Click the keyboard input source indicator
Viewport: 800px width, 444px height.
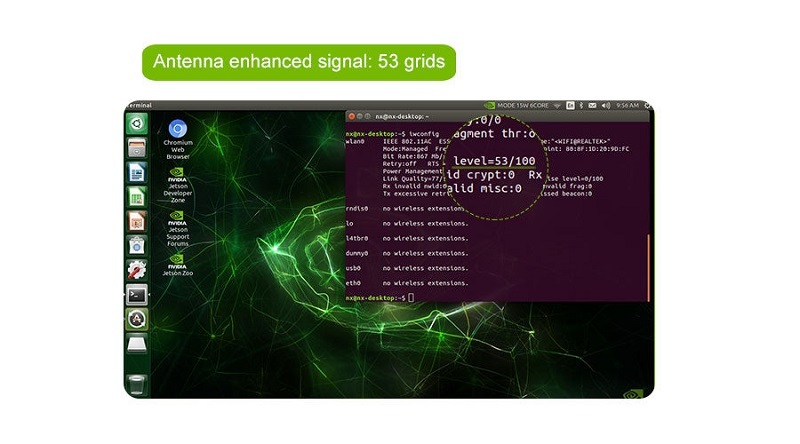(x=570, y=106)
